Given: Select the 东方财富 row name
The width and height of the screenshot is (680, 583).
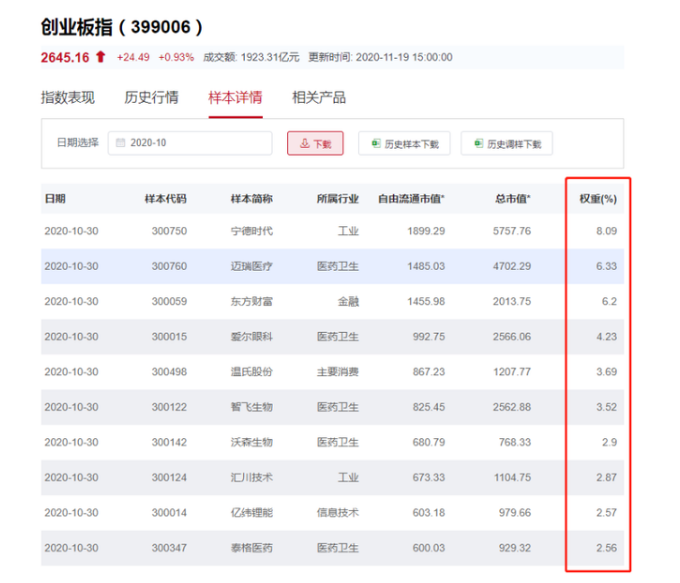Looking at the screenshot, I should [251, 301].
